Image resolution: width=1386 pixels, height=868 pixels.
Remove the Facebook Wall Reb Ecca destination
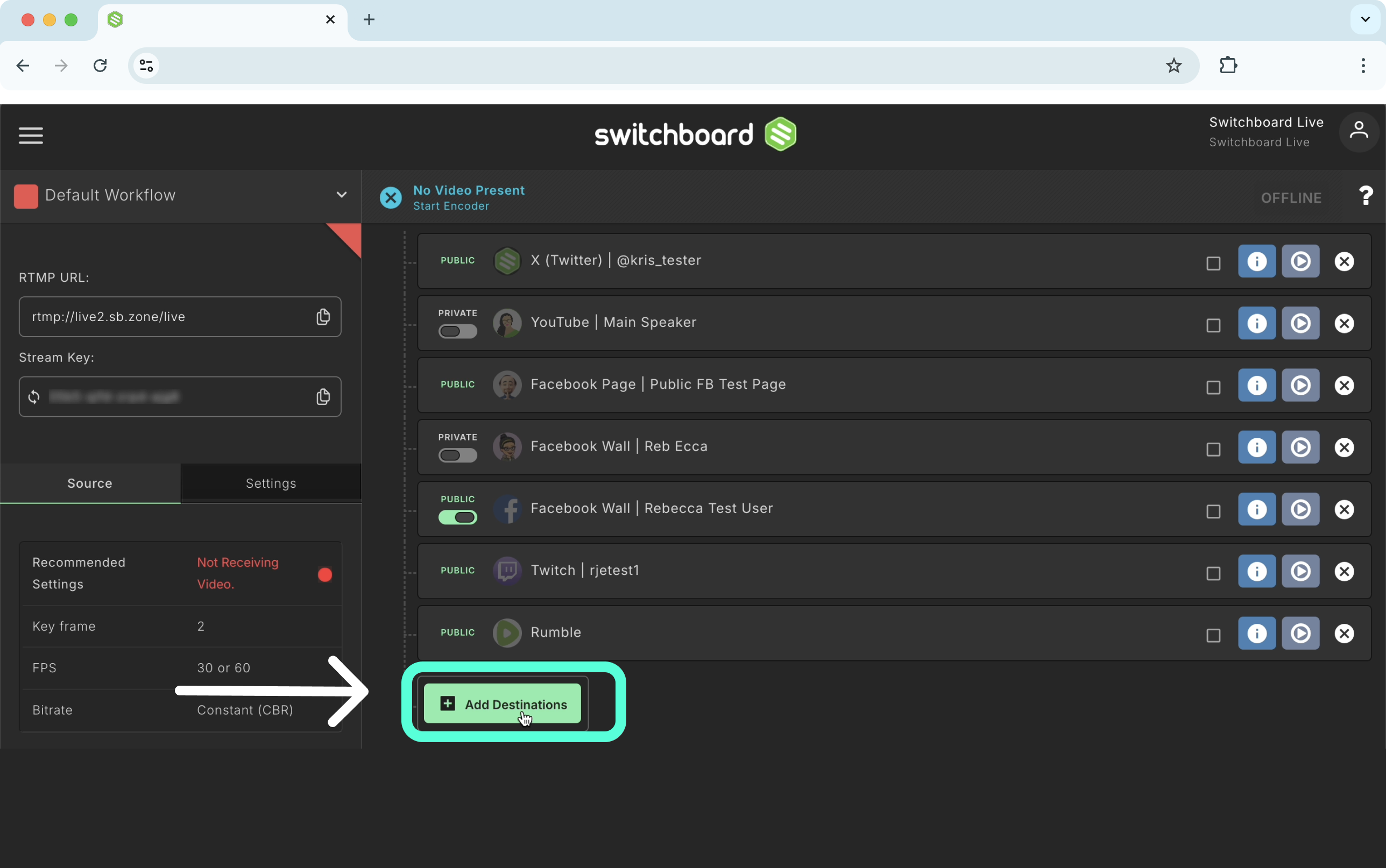click(x=1344, y=447)
